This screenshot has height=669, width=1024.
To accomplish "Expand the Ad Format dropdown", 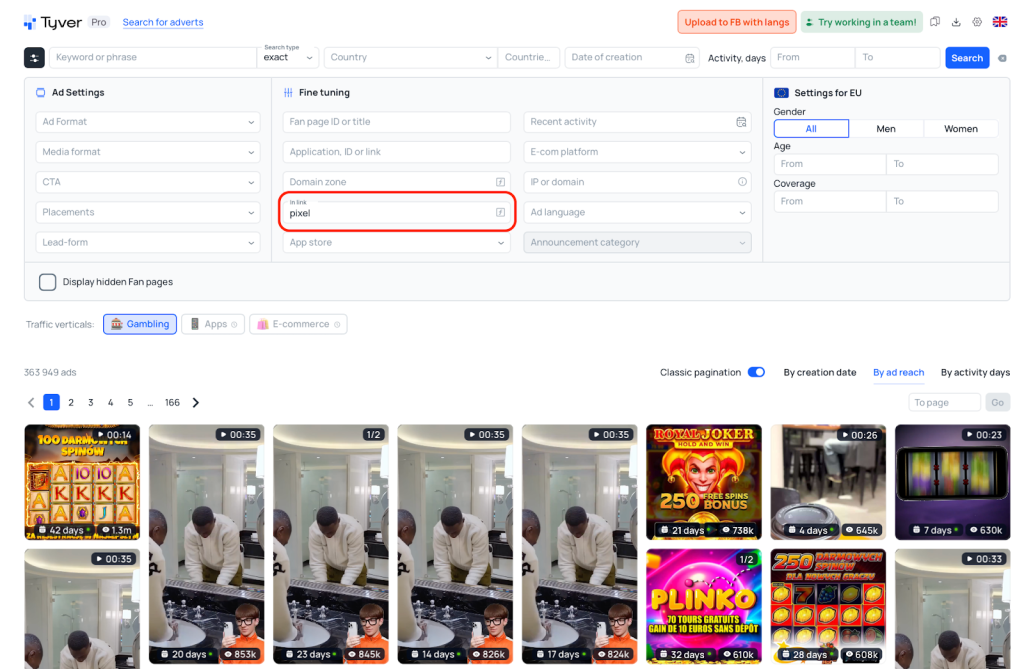I will 148,122.
